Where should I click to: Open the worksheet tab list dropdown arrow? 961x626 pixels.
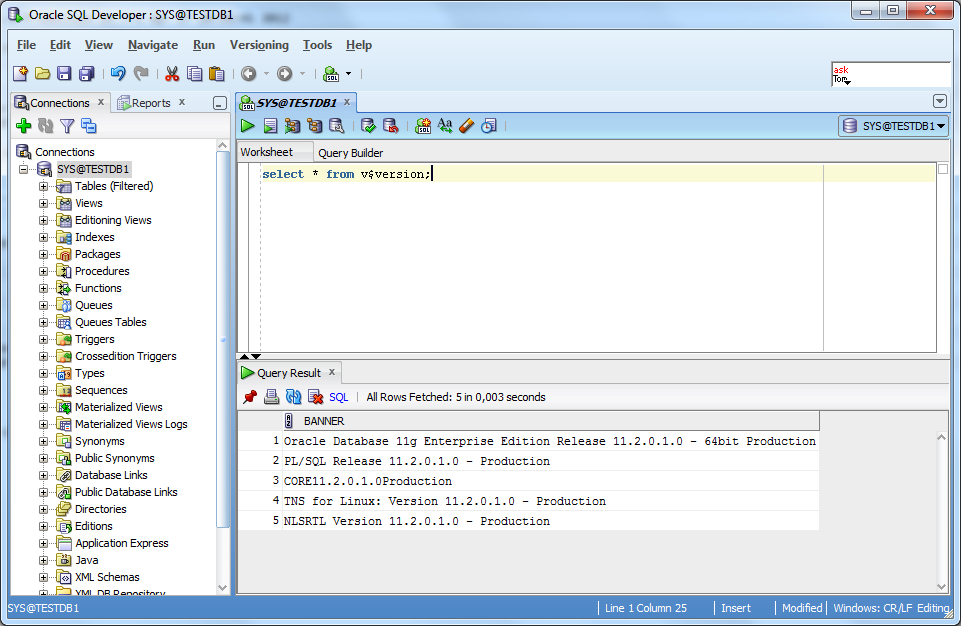(x=940, y=101)
